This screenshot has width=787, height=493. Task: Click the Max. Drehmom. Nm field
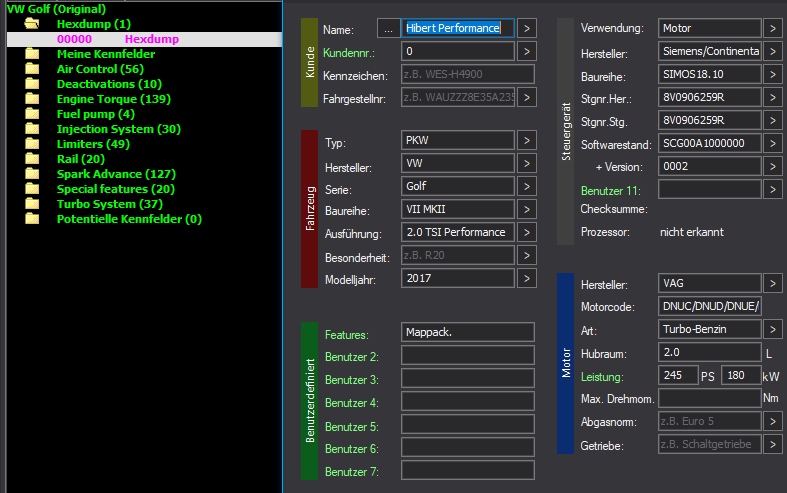coord(710,399)
